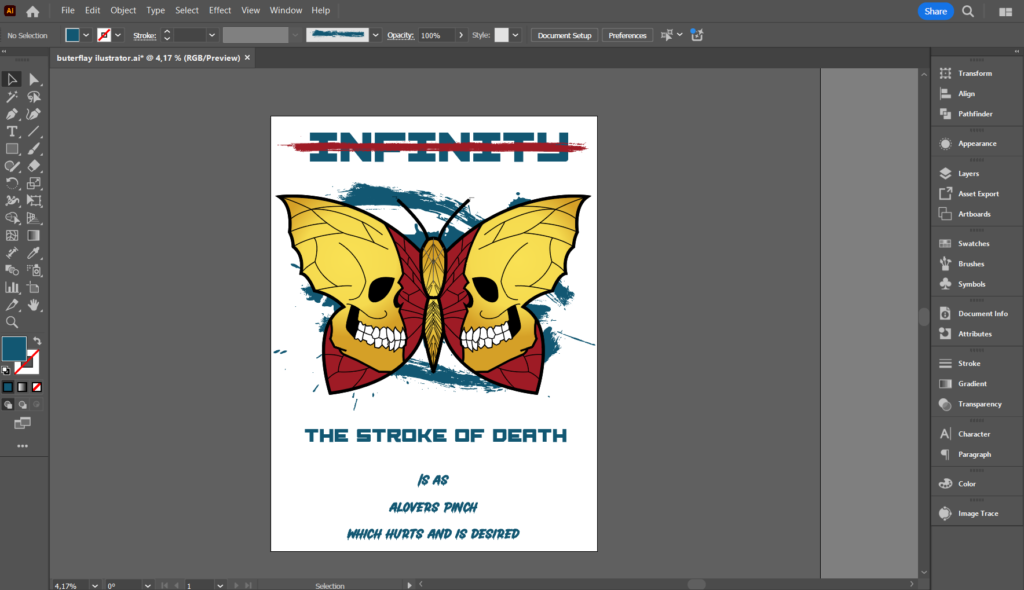Switch paint mode to Gradient
1024x590 pixels.
tap(22, 386)
